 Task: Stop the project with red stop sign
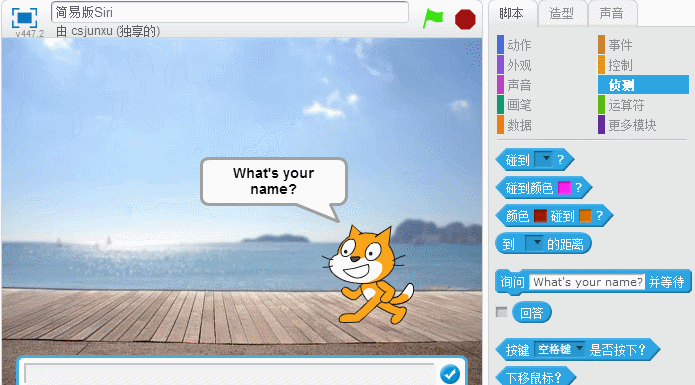[x=465, y=19]
